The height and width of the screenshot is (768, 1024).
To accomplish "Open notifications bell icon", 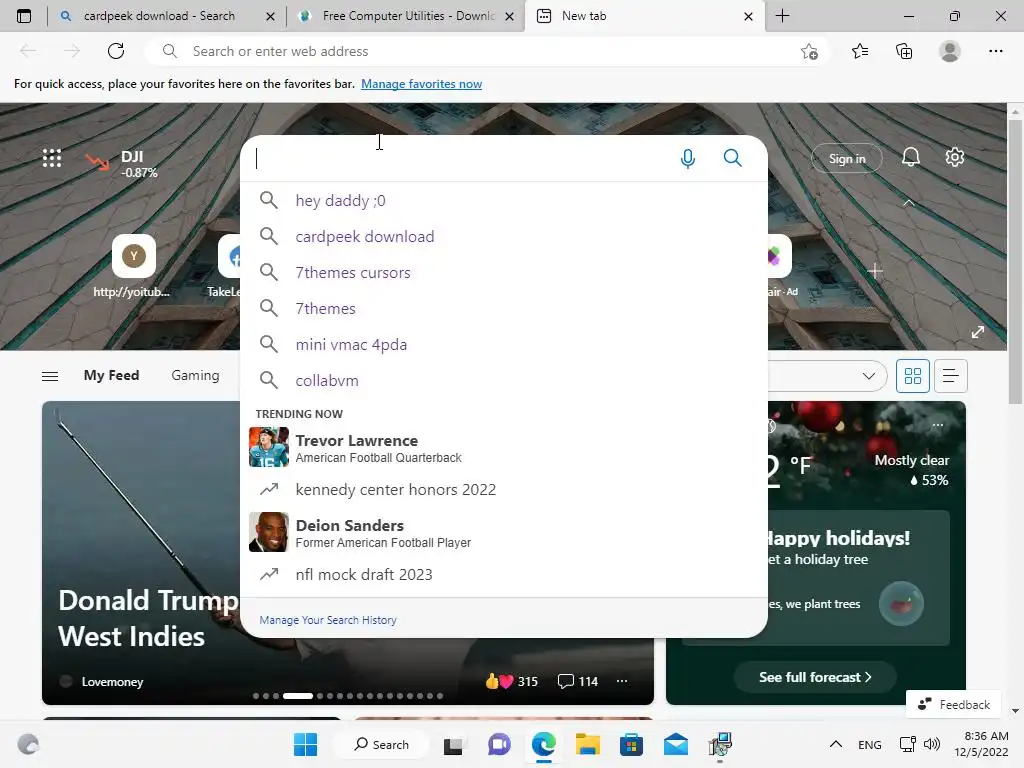I will point(910,157).
